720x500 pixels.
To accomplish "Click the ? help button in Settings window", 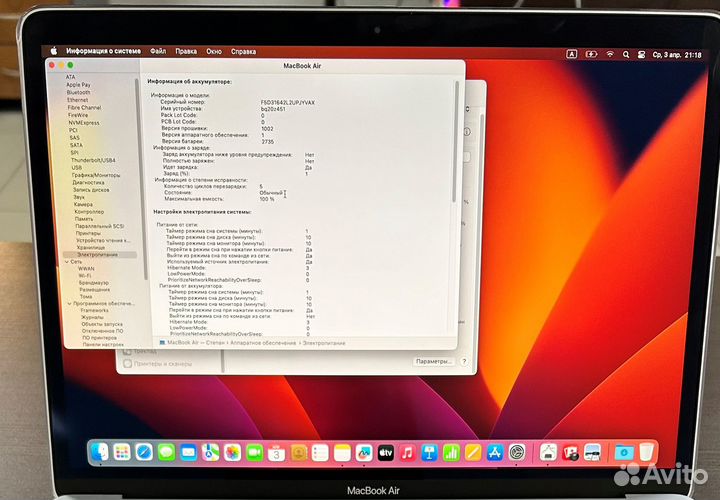I will (x=464, y=361).
